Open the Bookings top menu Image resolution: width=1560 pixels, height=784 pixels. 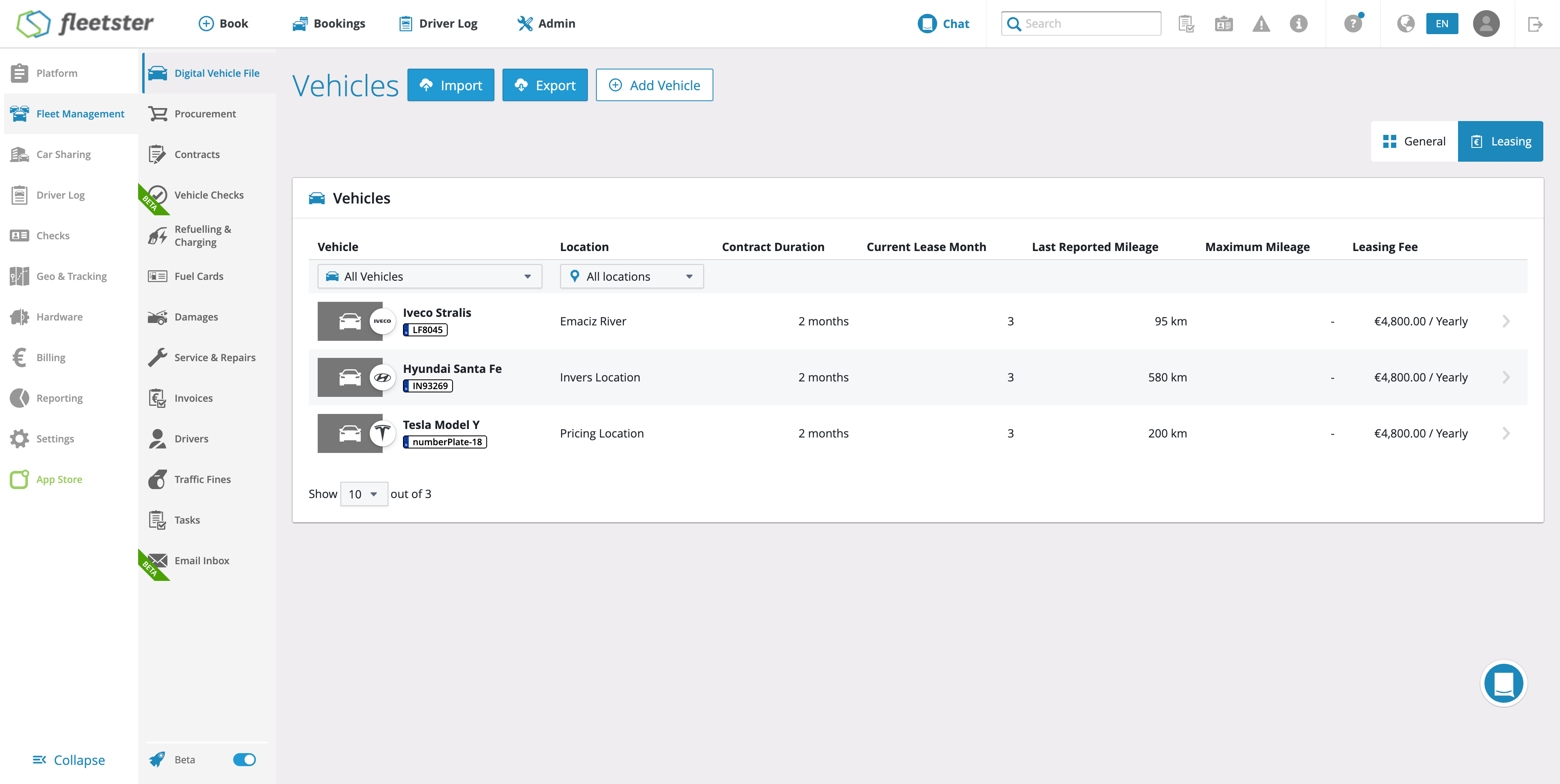[329, 24]
